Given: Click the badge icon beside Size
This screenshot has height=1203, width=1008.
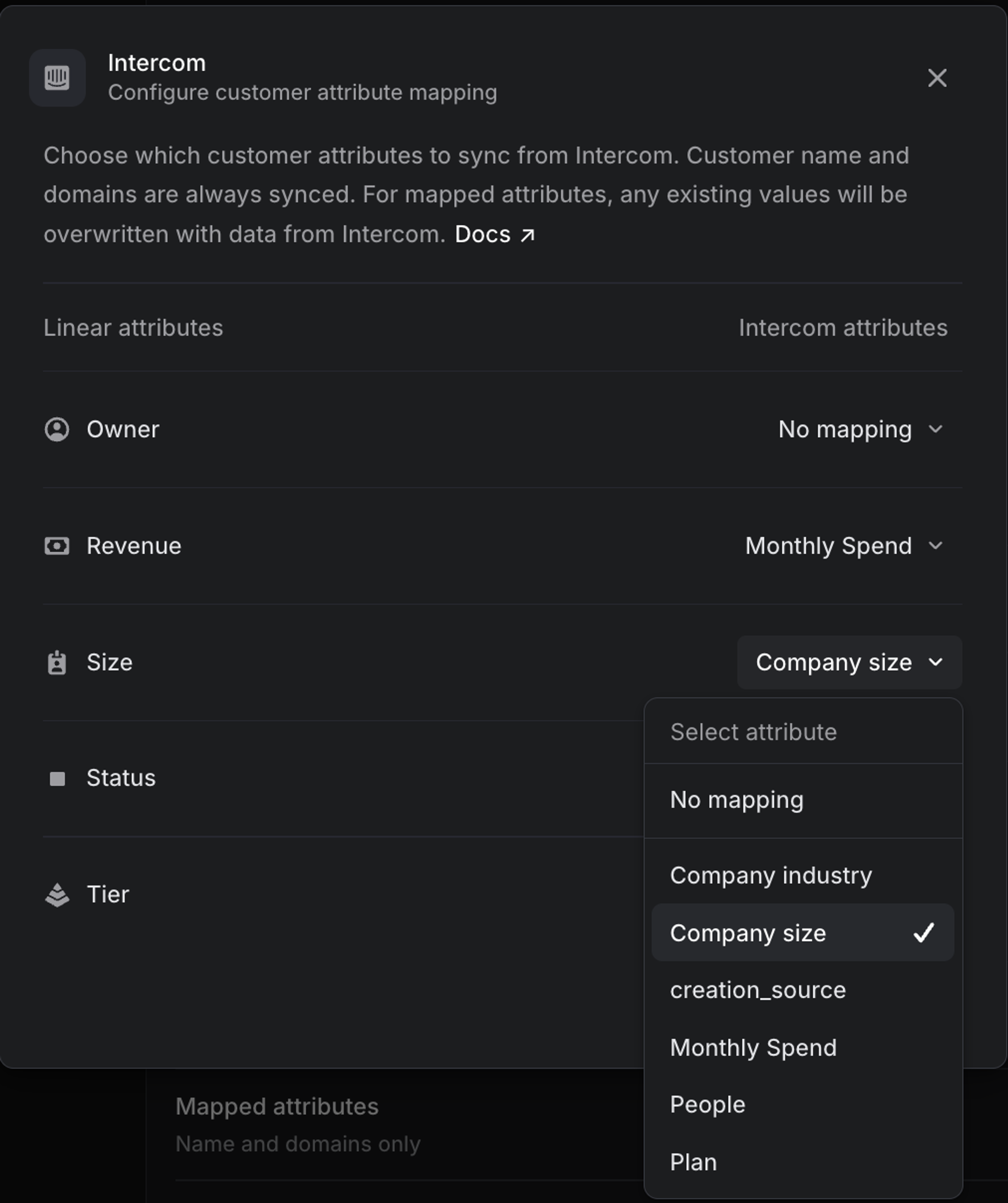Looking at the screenshot, I should 57,663.
